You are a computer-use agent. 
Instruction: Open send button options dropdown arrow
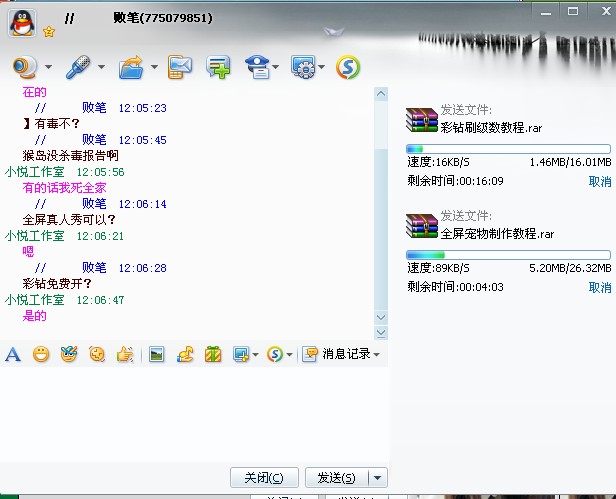[x=378, y=478]
